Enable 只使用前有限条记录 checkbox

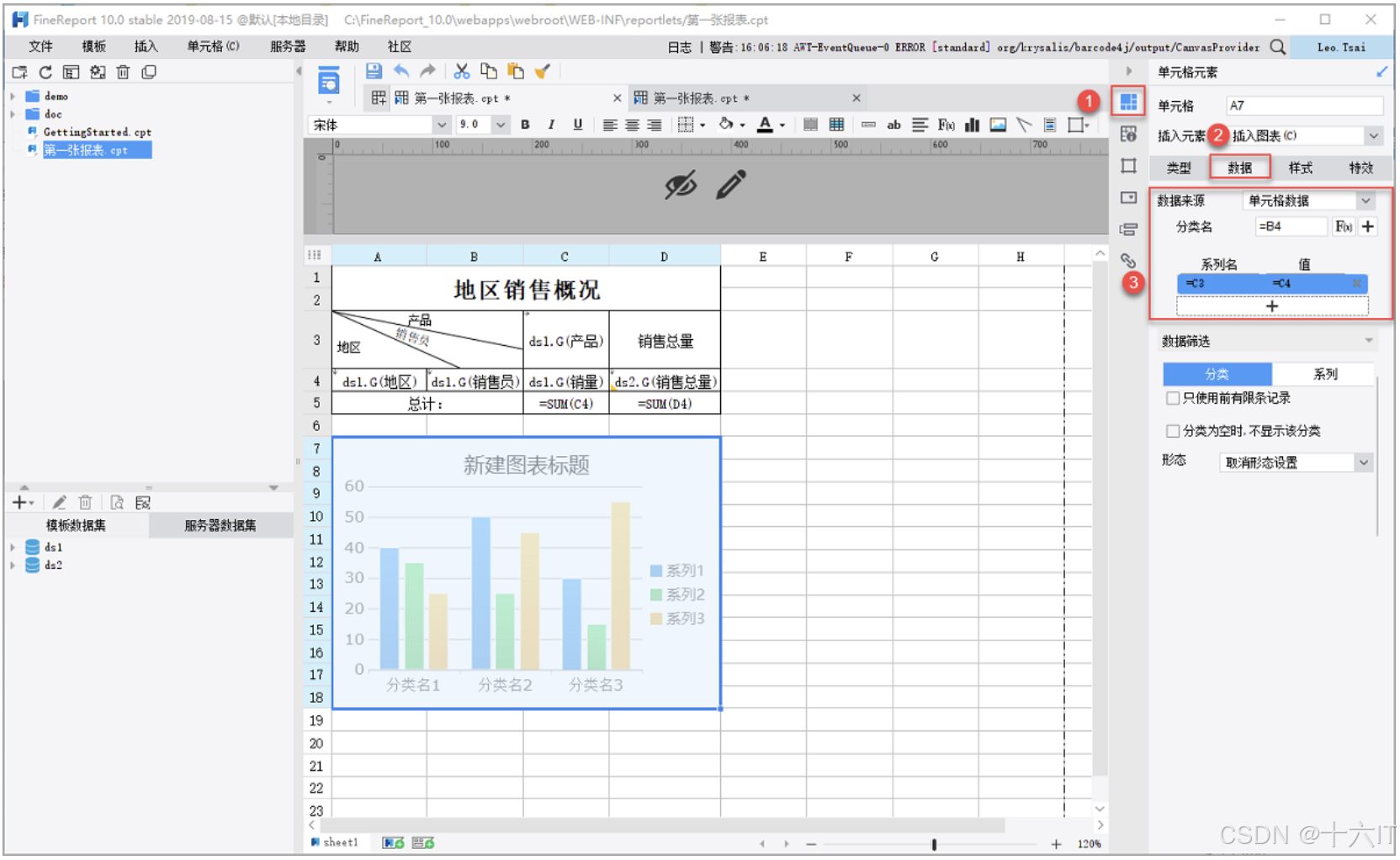point(1172,398)
